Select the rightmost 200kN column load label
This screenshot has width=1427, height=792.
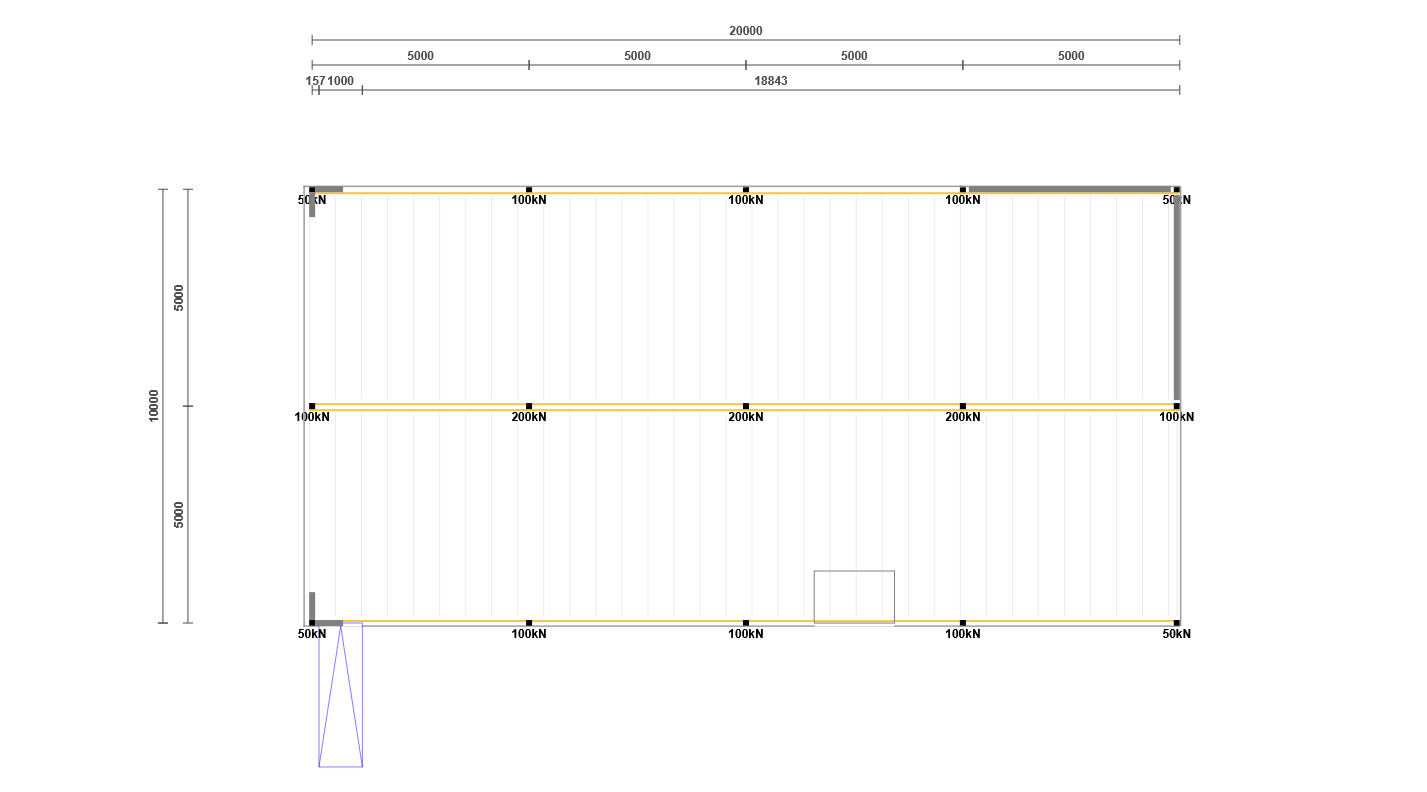point(962,417)
